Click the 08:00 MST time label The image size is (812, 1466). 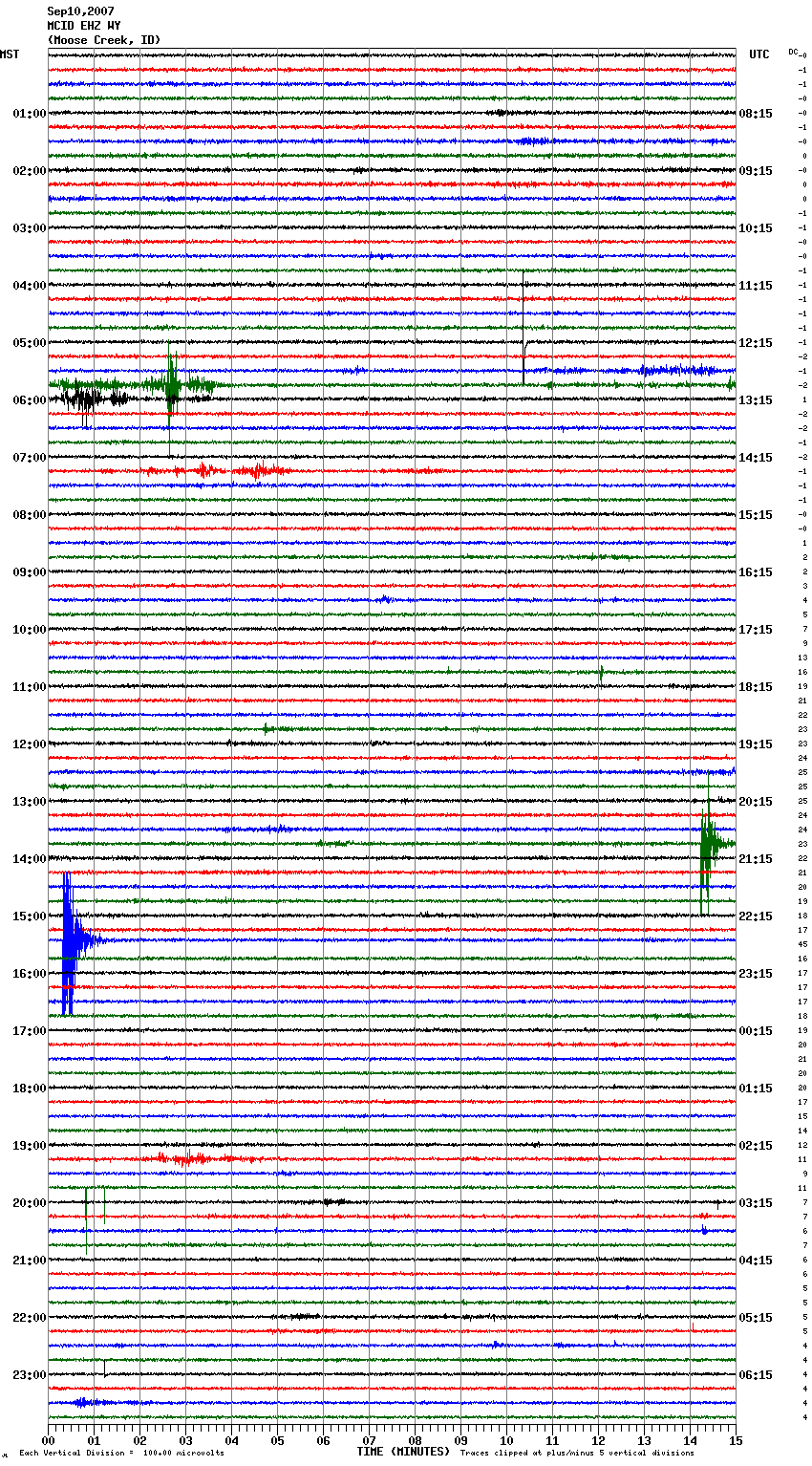point(30,515)
